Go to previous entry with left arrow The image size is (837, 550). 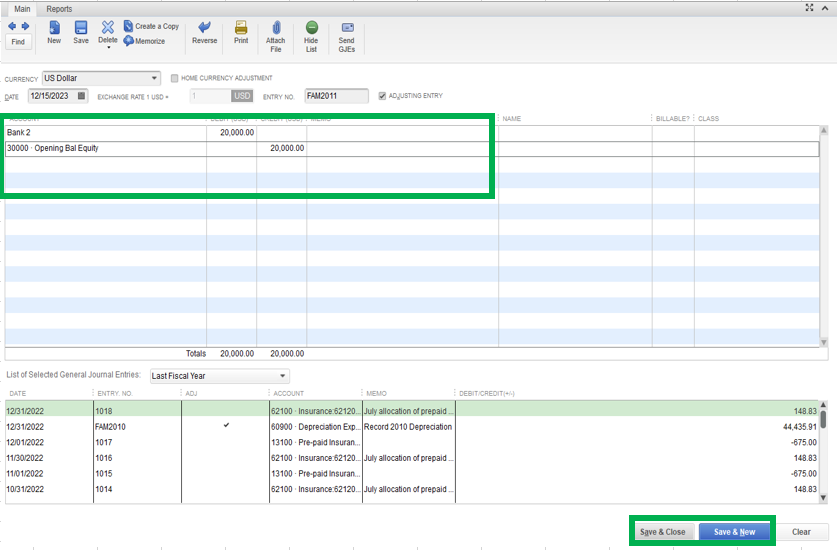click(12, 26)
